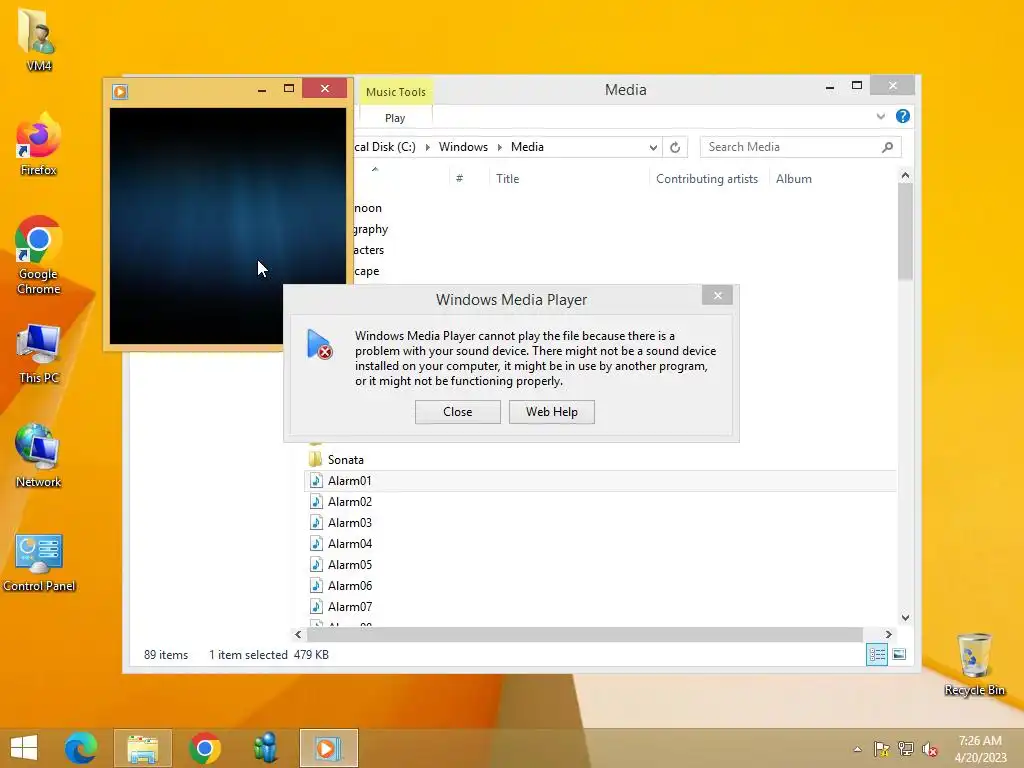Open the Start button on the taskbar

point(24,748)
